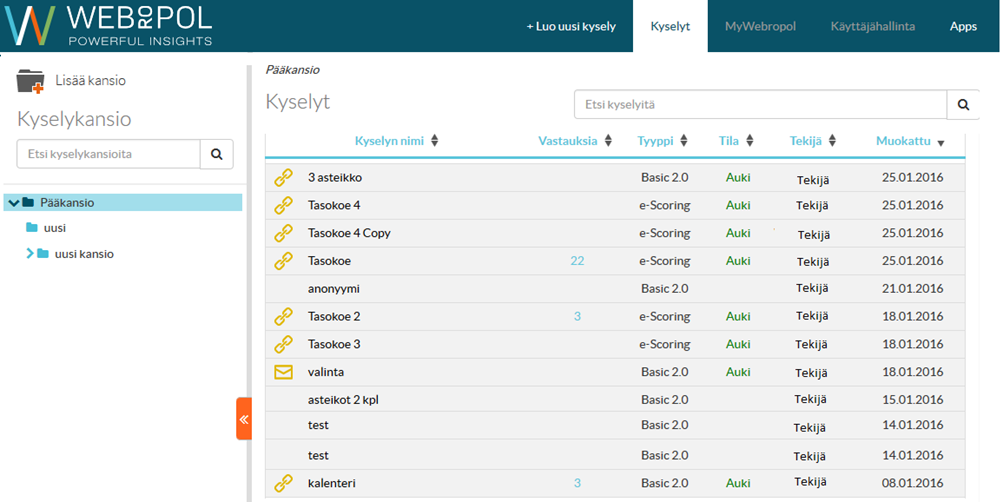Open the Tasokoe 2 survey

[334, 317]
